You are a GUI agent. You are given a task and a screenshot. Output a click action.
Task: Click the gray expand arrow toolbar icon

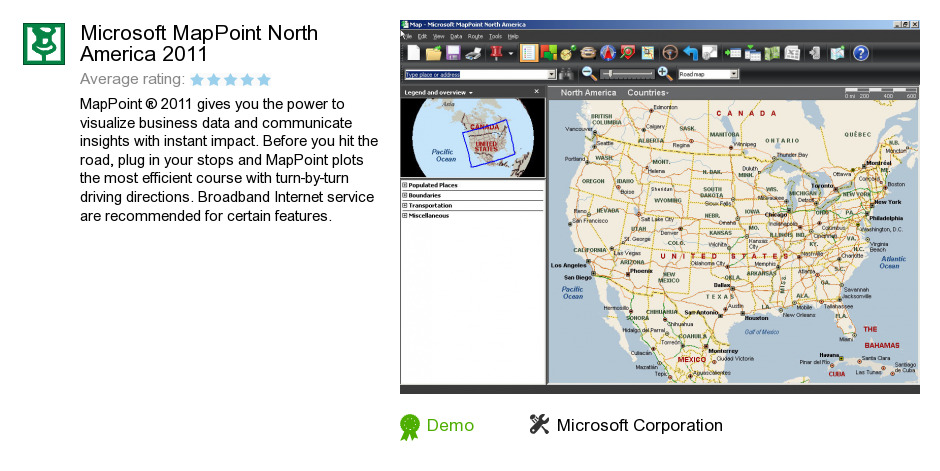710,53
